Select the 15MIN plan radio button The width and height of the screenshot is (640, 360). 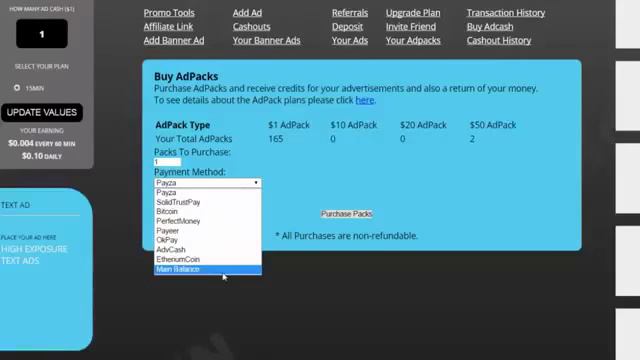click(17, 88)
